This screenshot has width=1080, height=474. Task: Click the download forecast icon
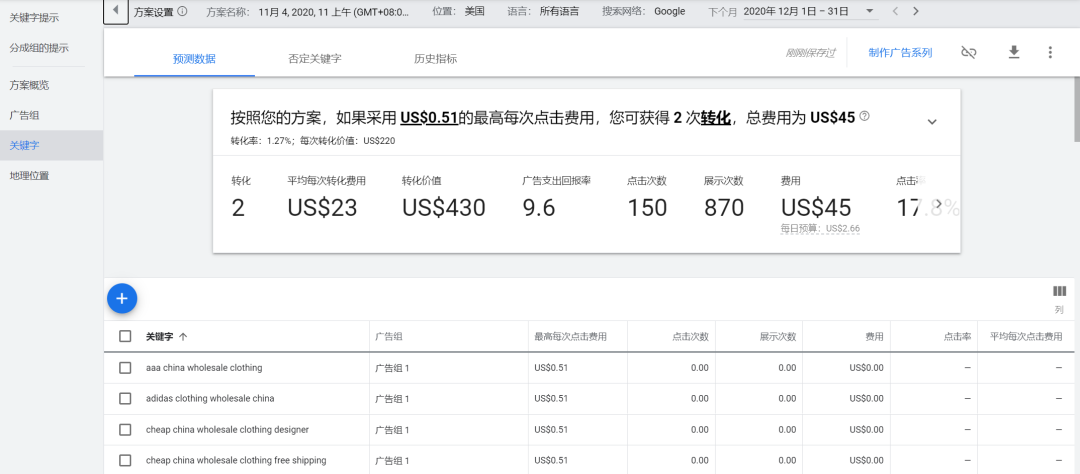(1014, 52)
